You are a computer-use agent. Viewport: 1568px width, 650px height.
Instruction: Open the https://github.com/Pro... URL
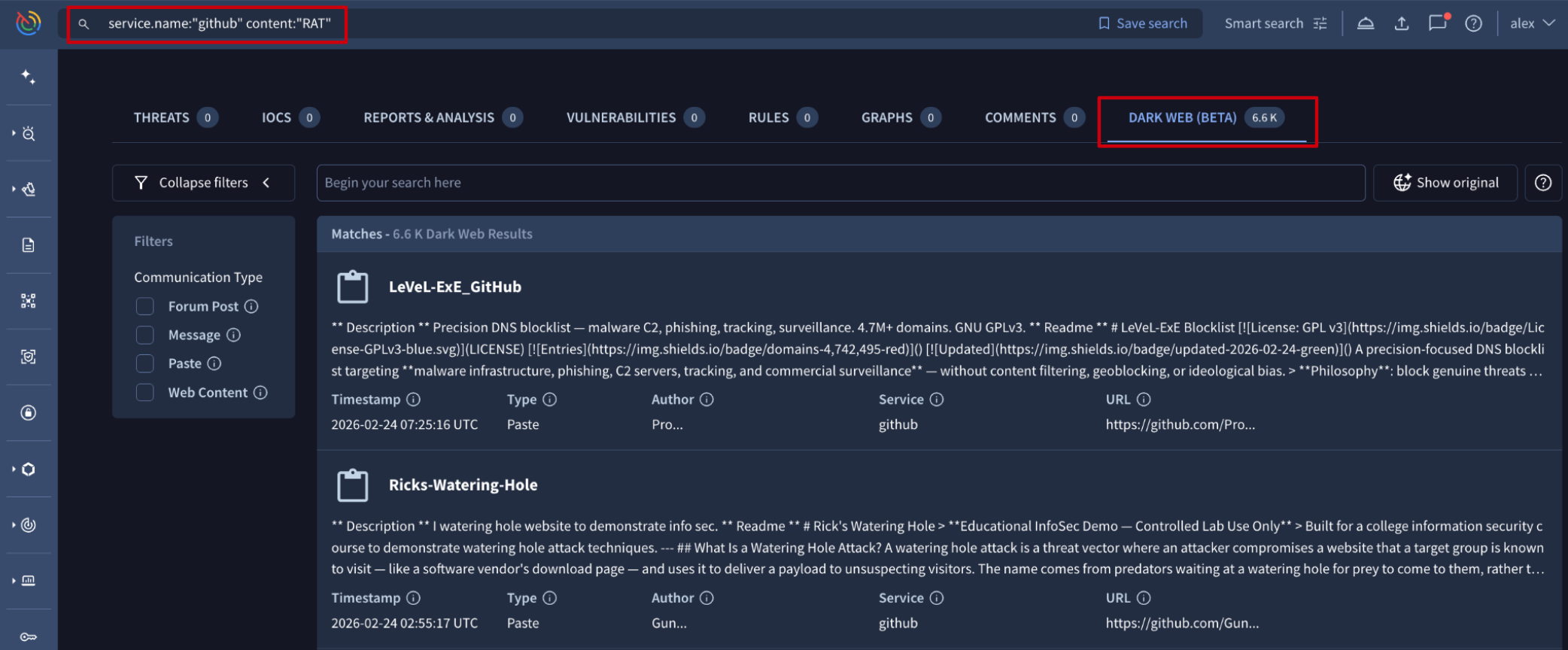tap(1181, 424)
